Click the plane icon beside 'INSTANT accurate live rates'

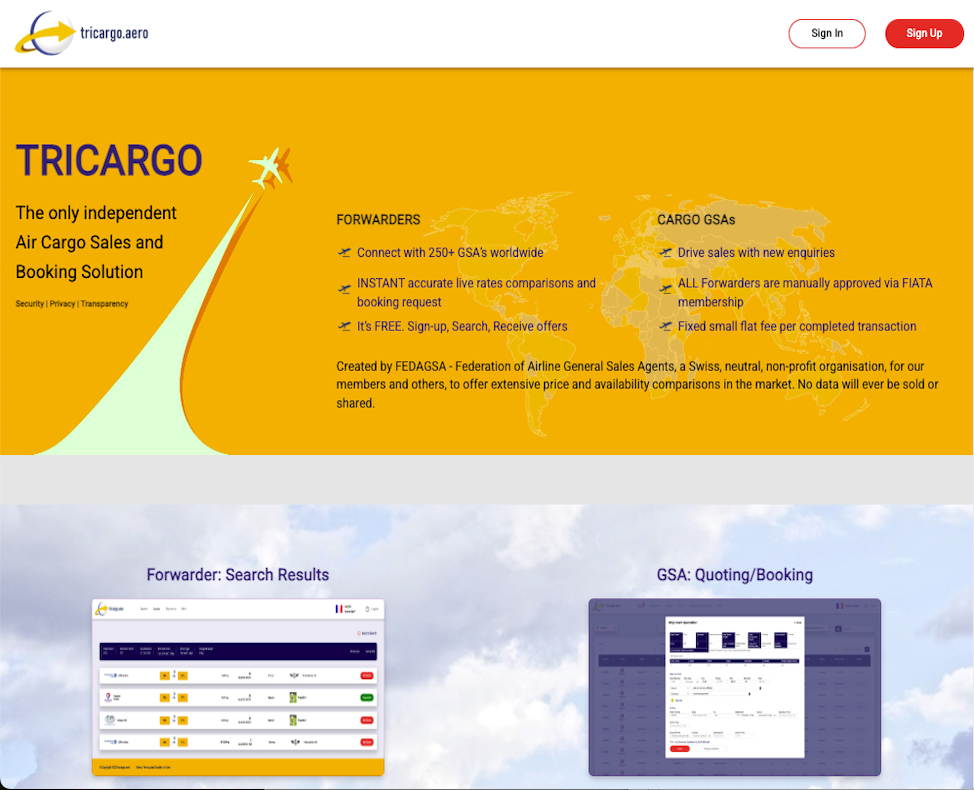pyautogui.click(x=344, y=289)
